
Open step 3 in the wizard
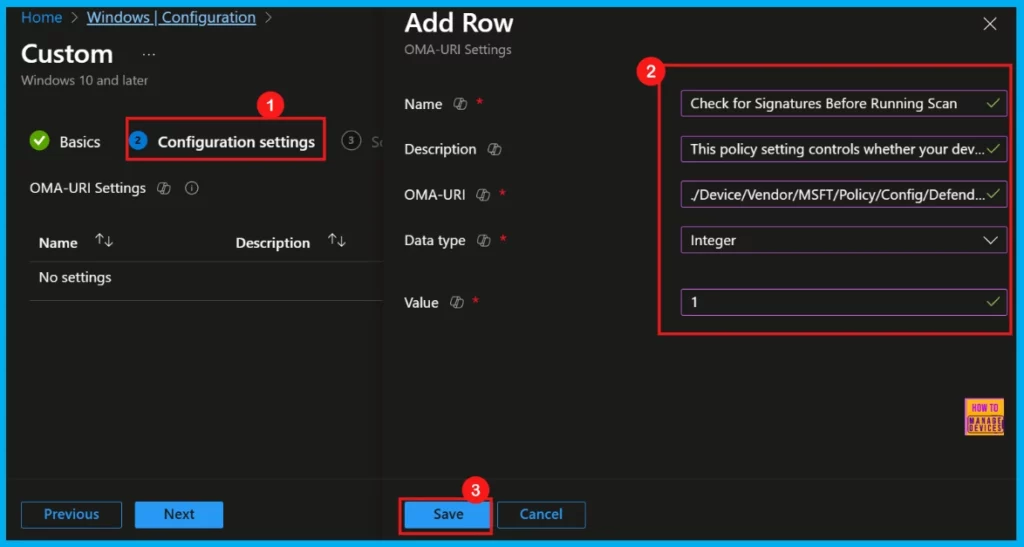(351, 140)
